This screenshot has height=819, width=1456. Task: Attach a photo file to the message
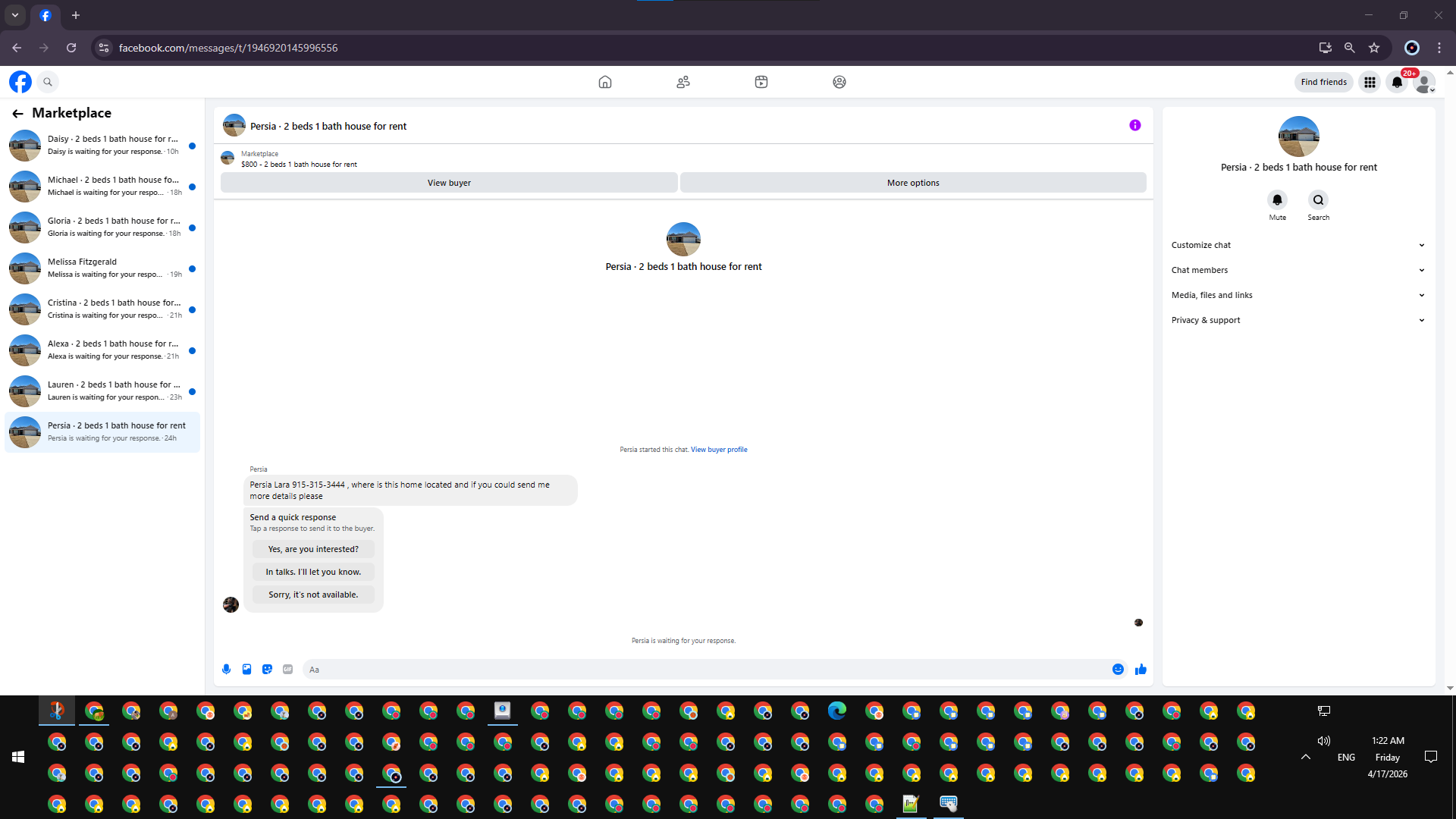coord(246,670)
